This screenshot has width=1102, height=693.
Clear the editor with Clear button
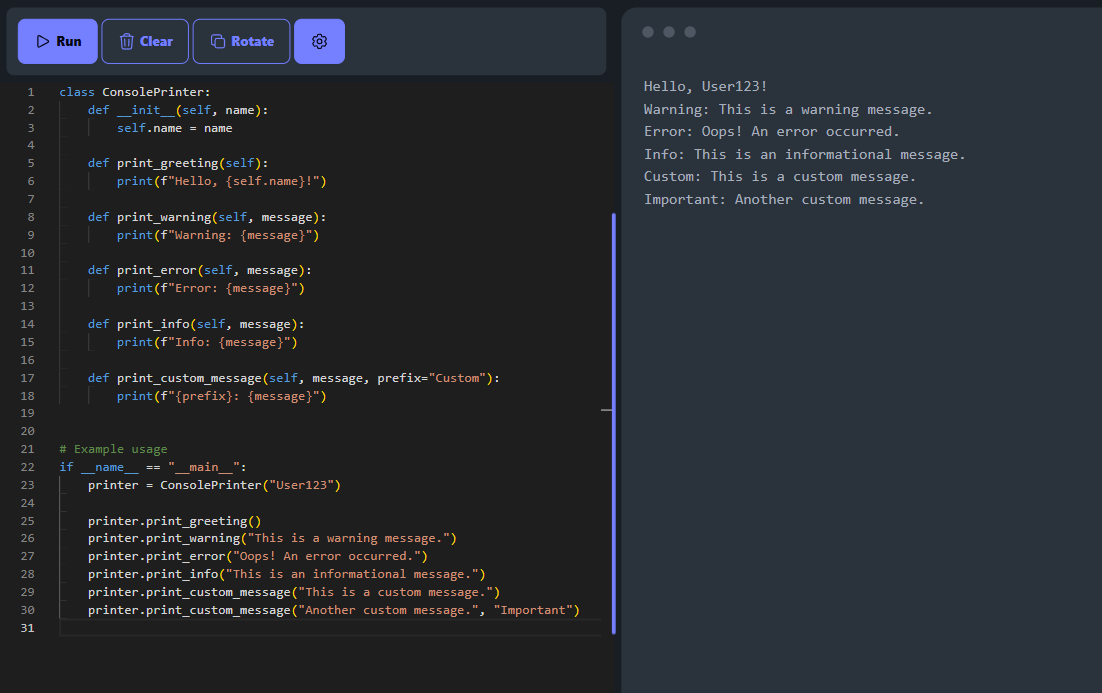point(145,41)
